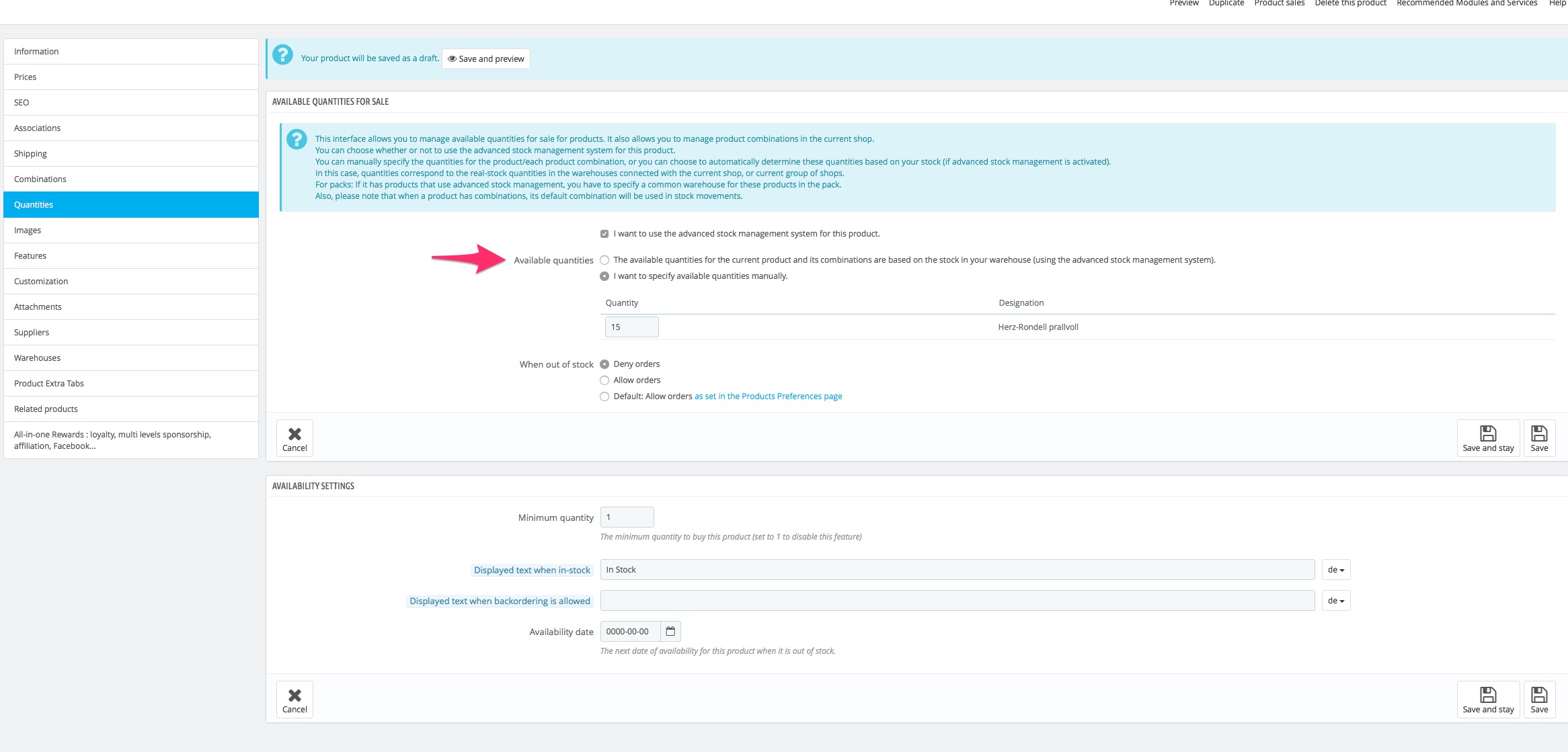Click the upper Save disk icon
The height and width of the screenshot is (752, 1568).
1539,433
